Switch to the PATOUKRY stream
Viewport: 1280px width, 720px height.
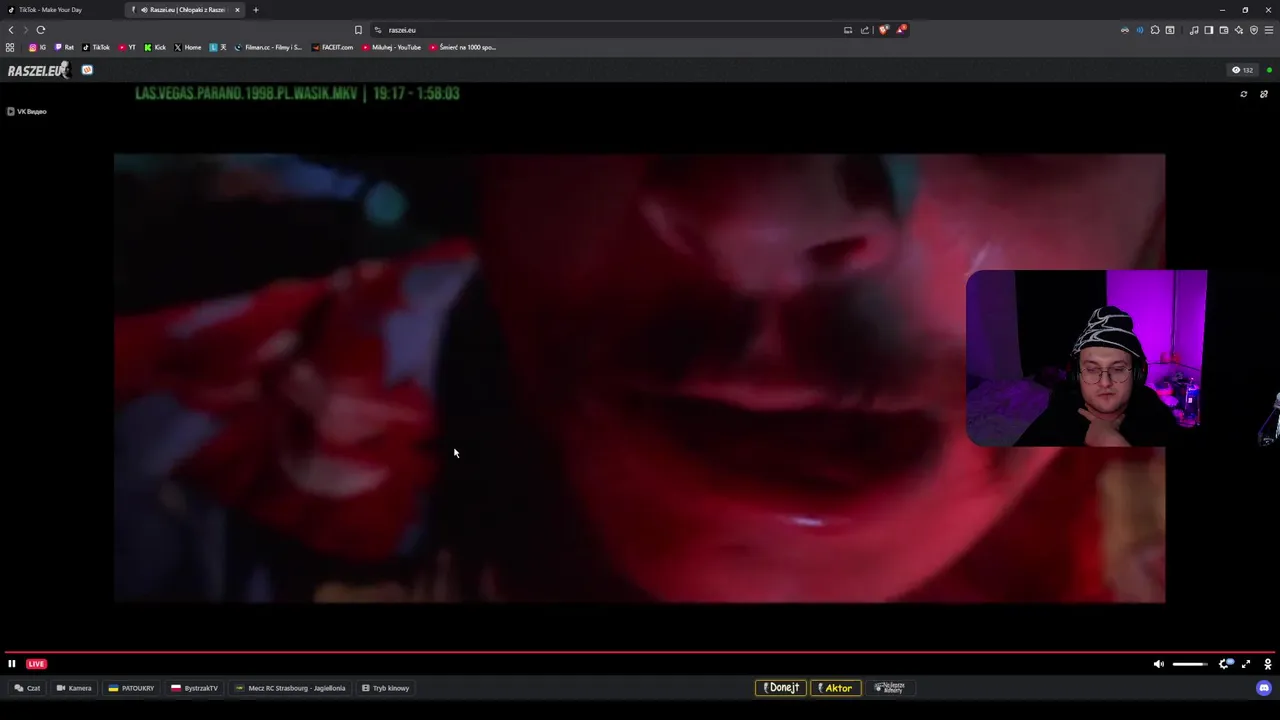[x=132, y=688]
